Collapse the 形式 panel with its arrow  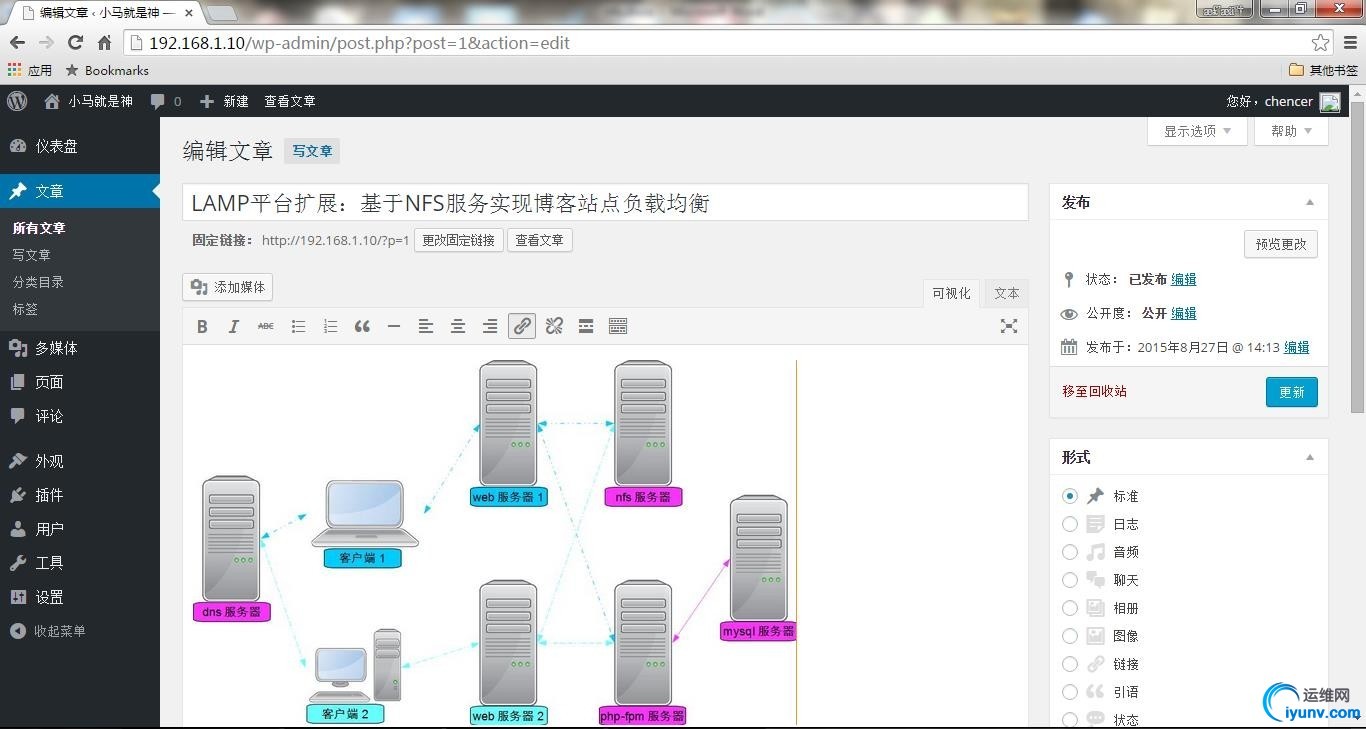[1310, 458]
